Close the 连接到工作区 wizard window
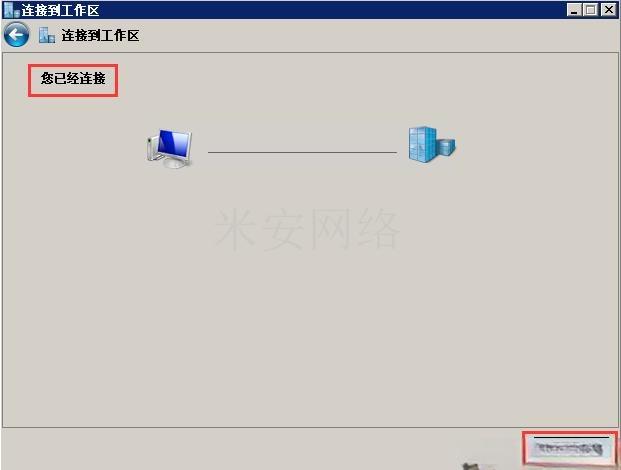The image size is (621, 470). (608, 10)
